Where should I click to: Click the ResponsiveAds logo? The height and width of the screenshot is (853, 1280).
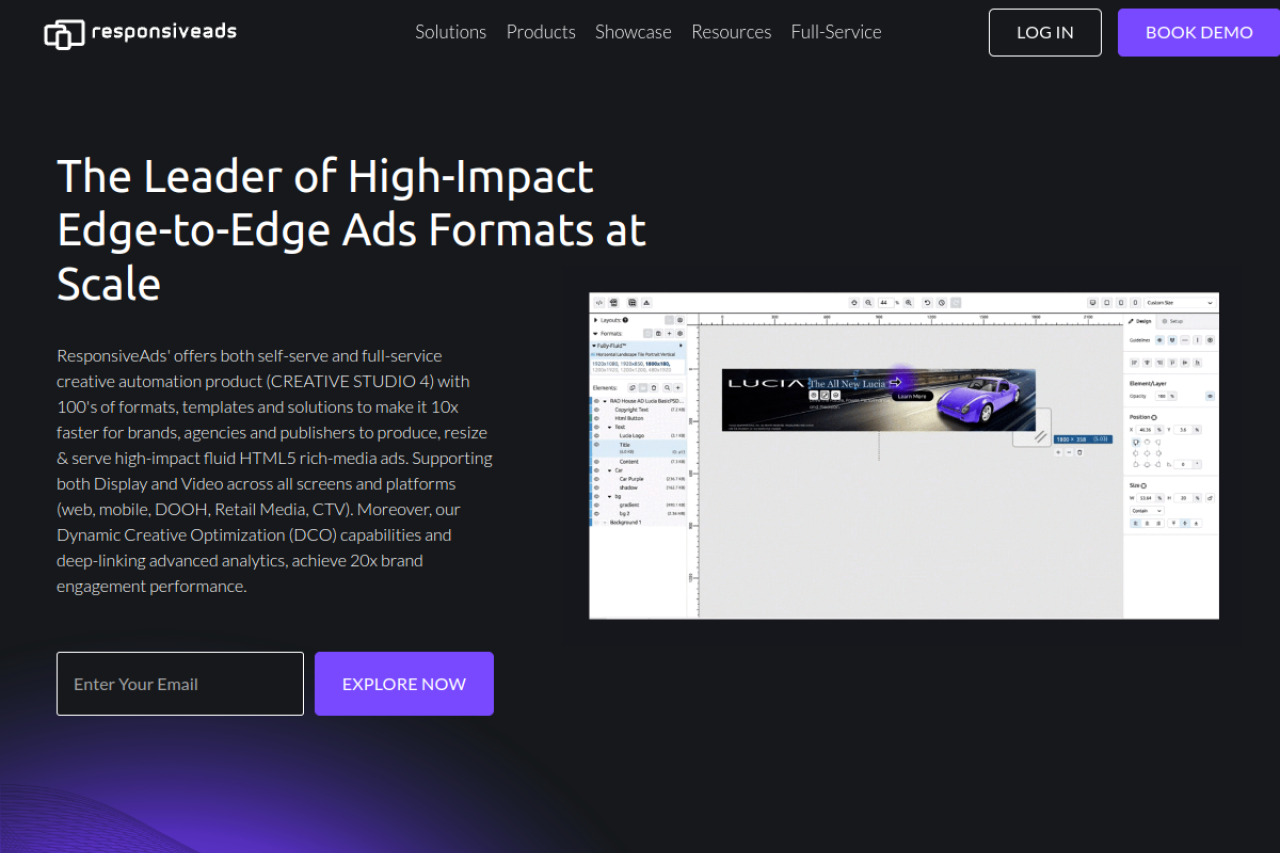click(141, 33)
